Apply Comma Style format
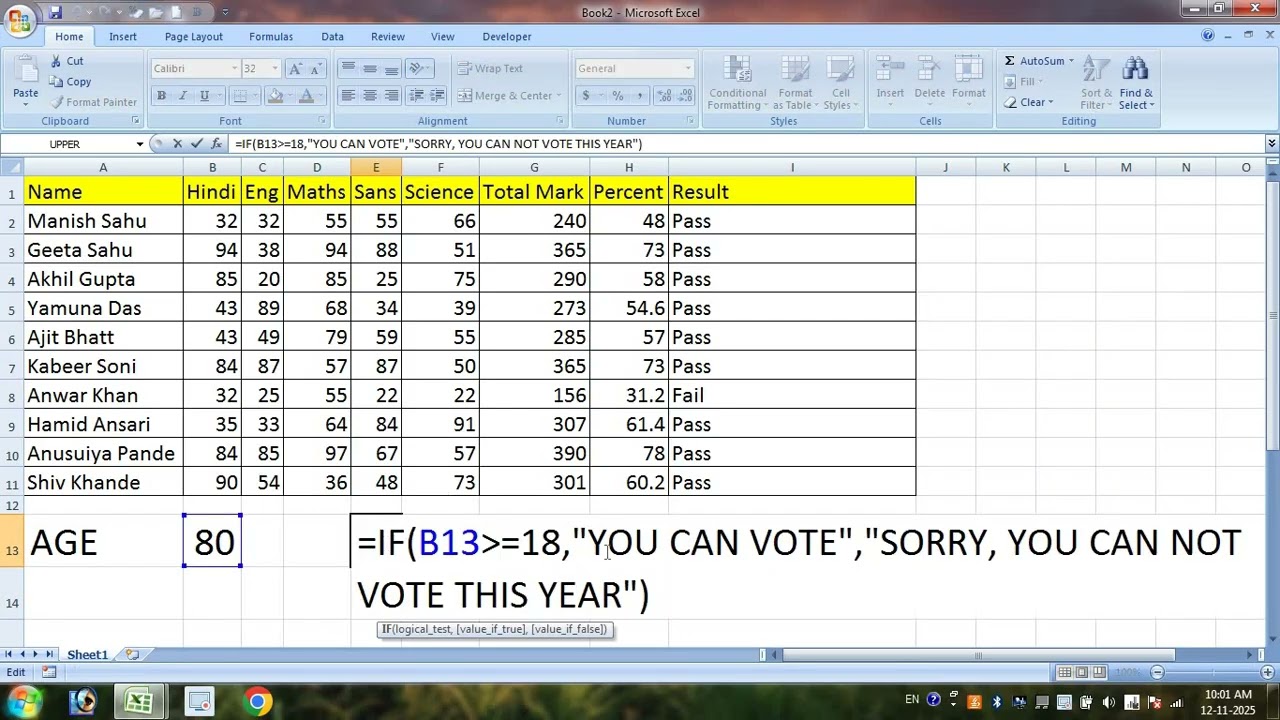 pos(640,96)
